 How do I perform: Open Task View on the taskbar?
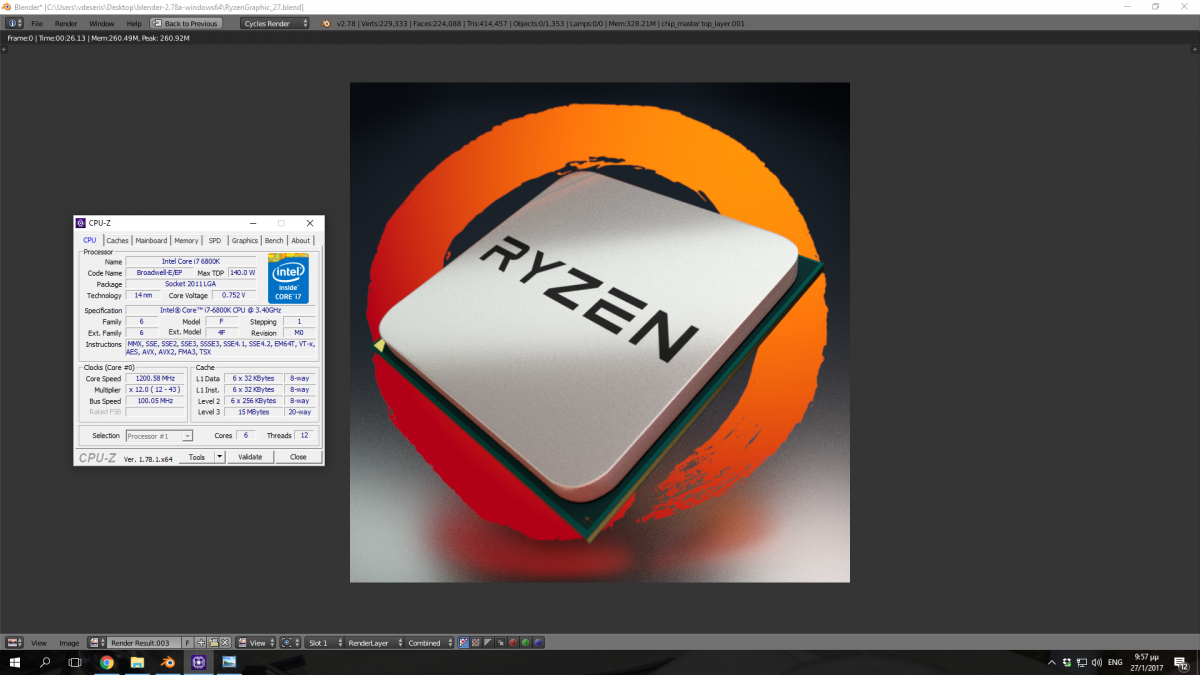tap(75, 663)
